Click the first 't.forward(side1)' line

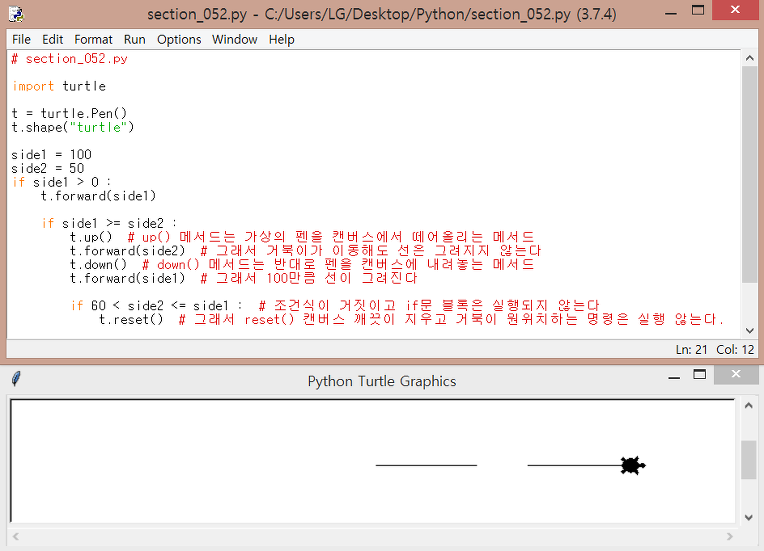coord(98,196)
